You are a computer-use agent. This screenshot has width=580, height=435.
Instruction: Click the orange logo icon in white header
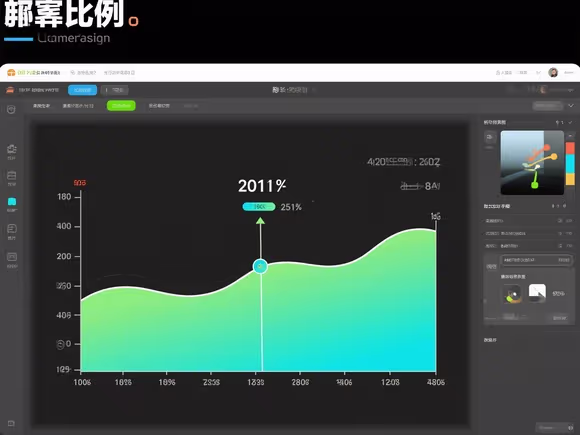pyautogui.click(x=11, y=72)
